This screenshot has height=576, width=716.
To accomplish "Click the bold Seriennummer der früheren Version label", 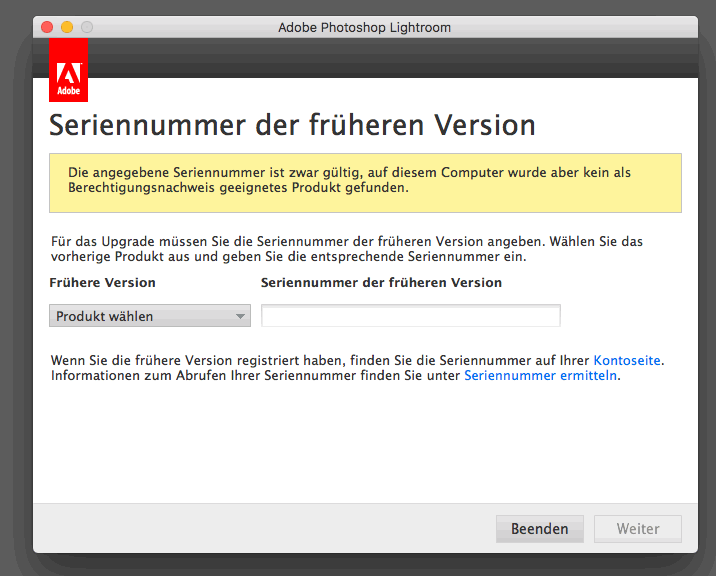I will (381, 283).
